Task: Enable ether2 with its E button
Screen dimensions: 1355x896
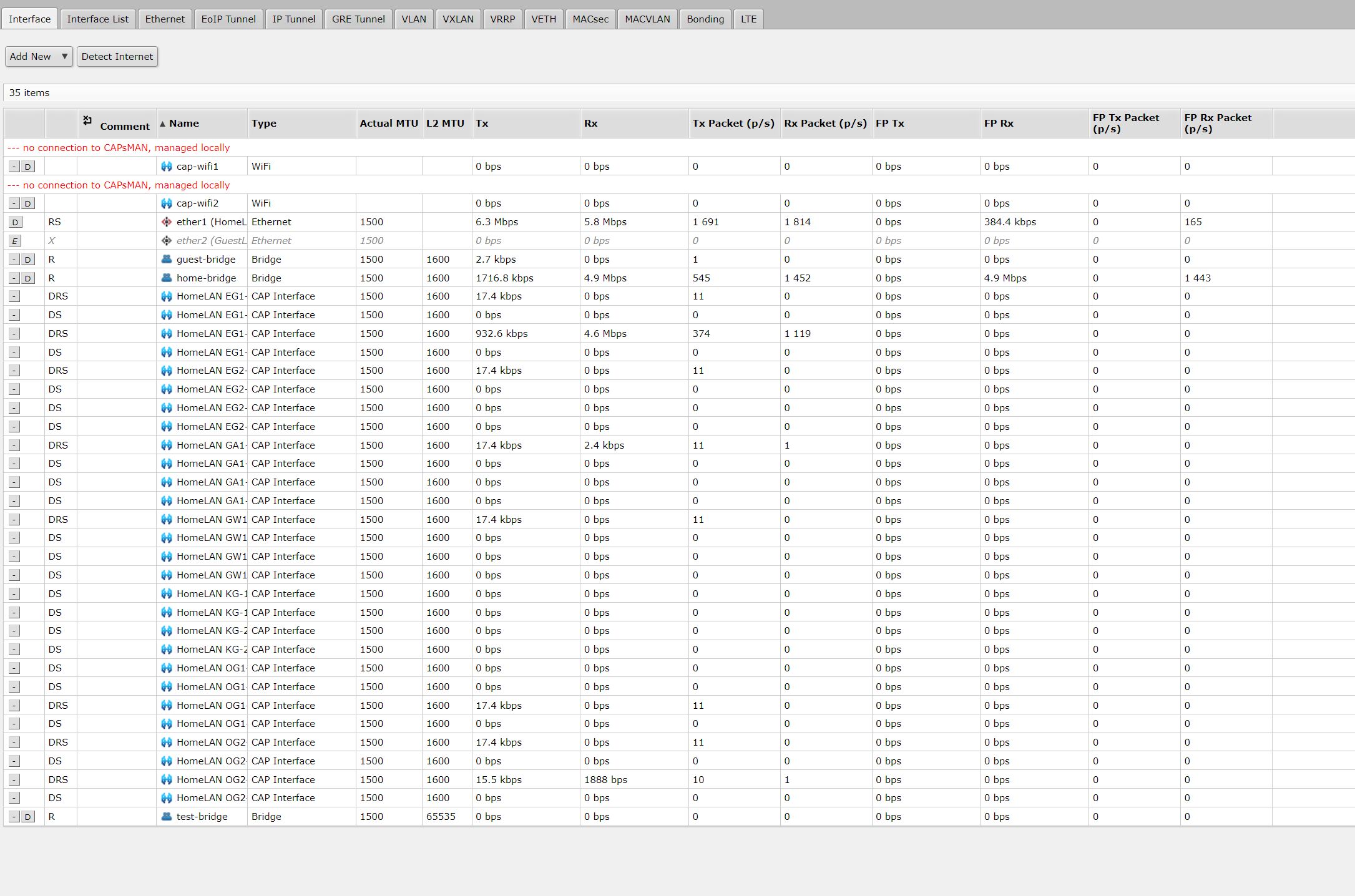Action: 15,241
